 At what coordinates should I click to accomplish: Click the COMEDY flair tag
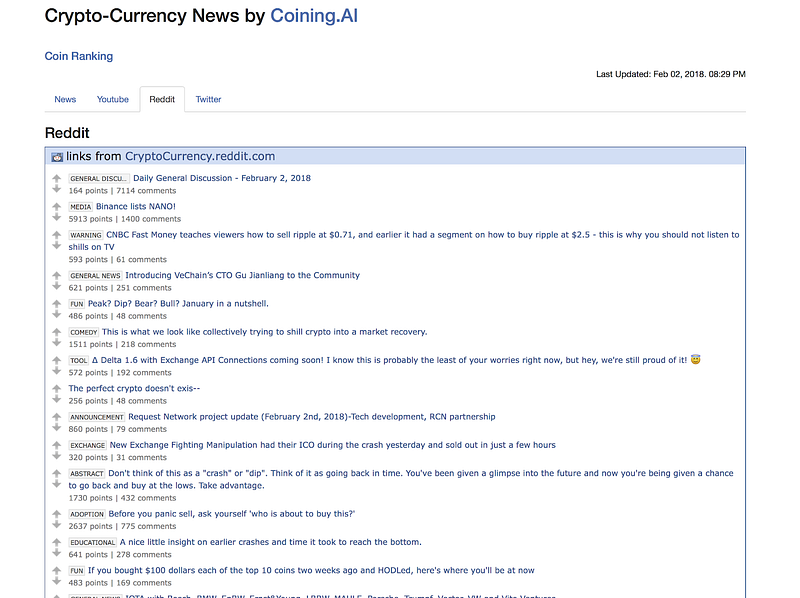pyautogui.click(x=84, y=333)
